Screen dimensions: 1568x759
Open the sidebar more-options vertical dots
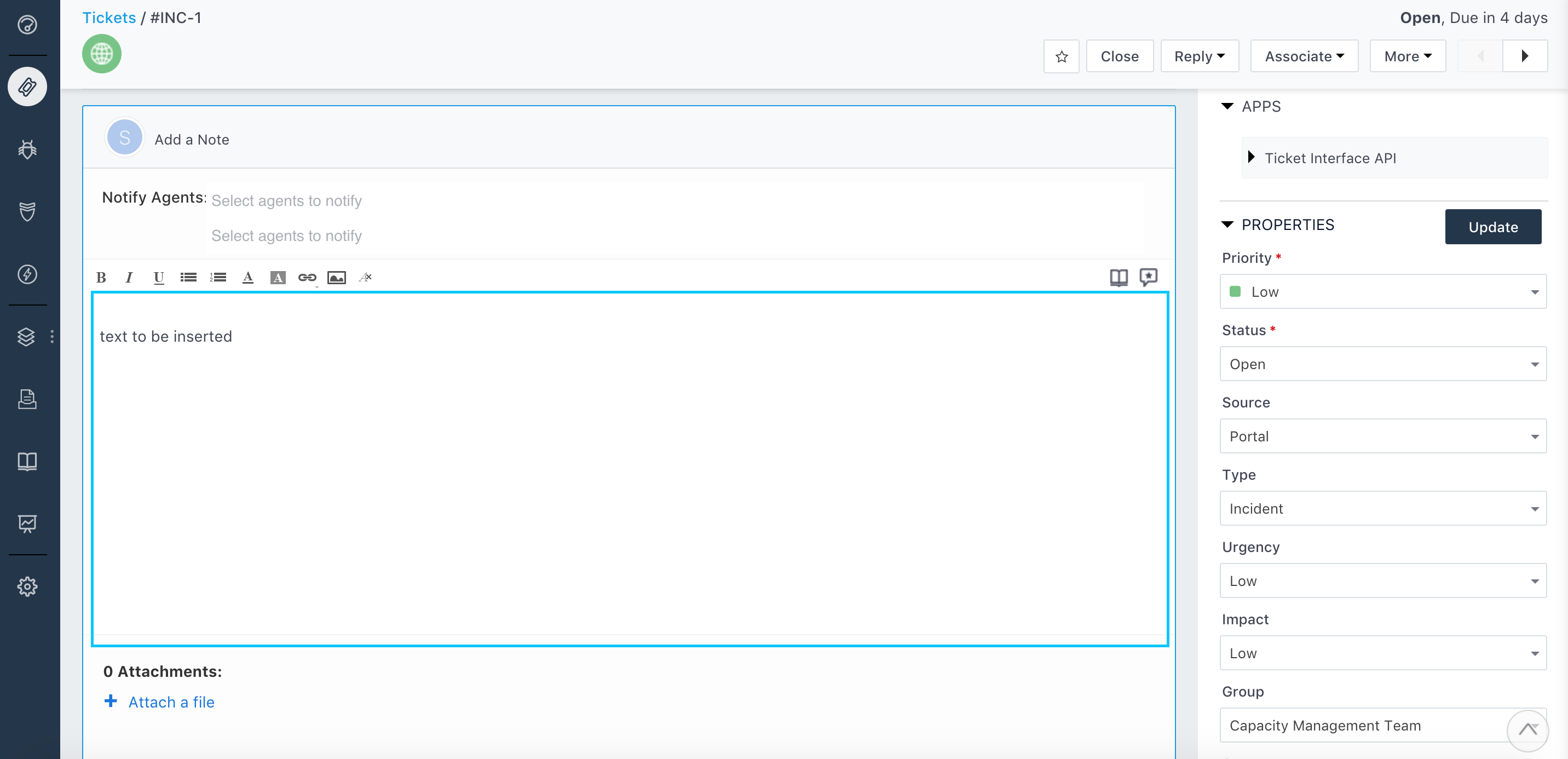(53, 337)
